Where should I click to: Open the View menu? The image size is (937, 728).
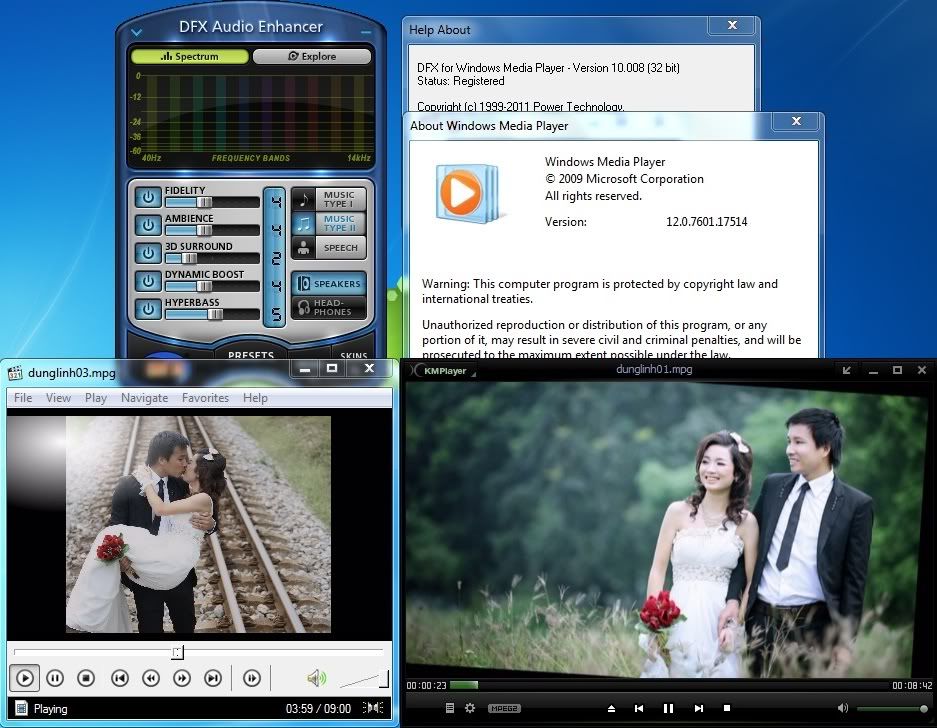[x=59, y=398]
